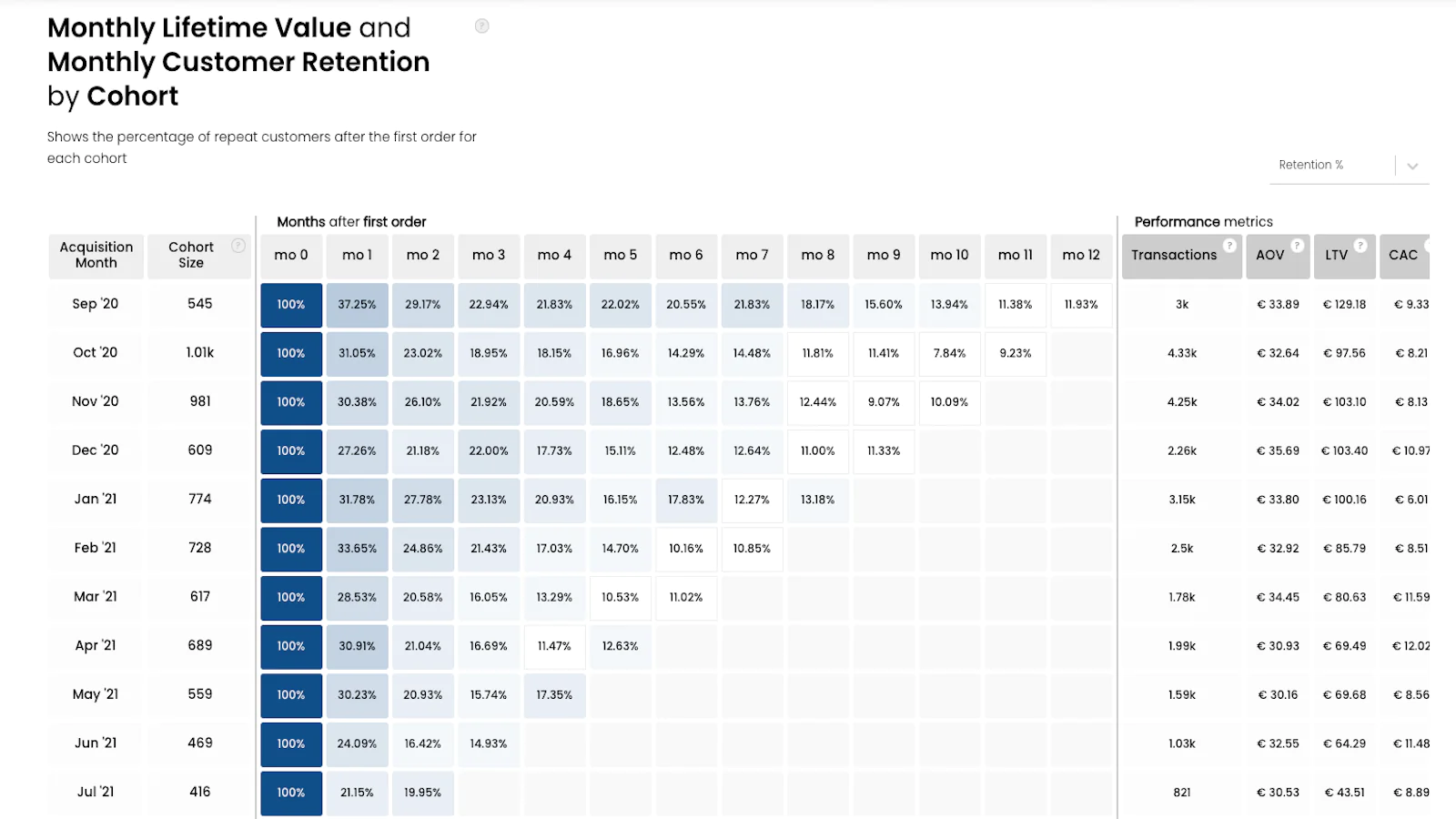This screenshot has height=819, width=1456.
Task: Click the LTV column help icon
Action: tap(1360, 246)
